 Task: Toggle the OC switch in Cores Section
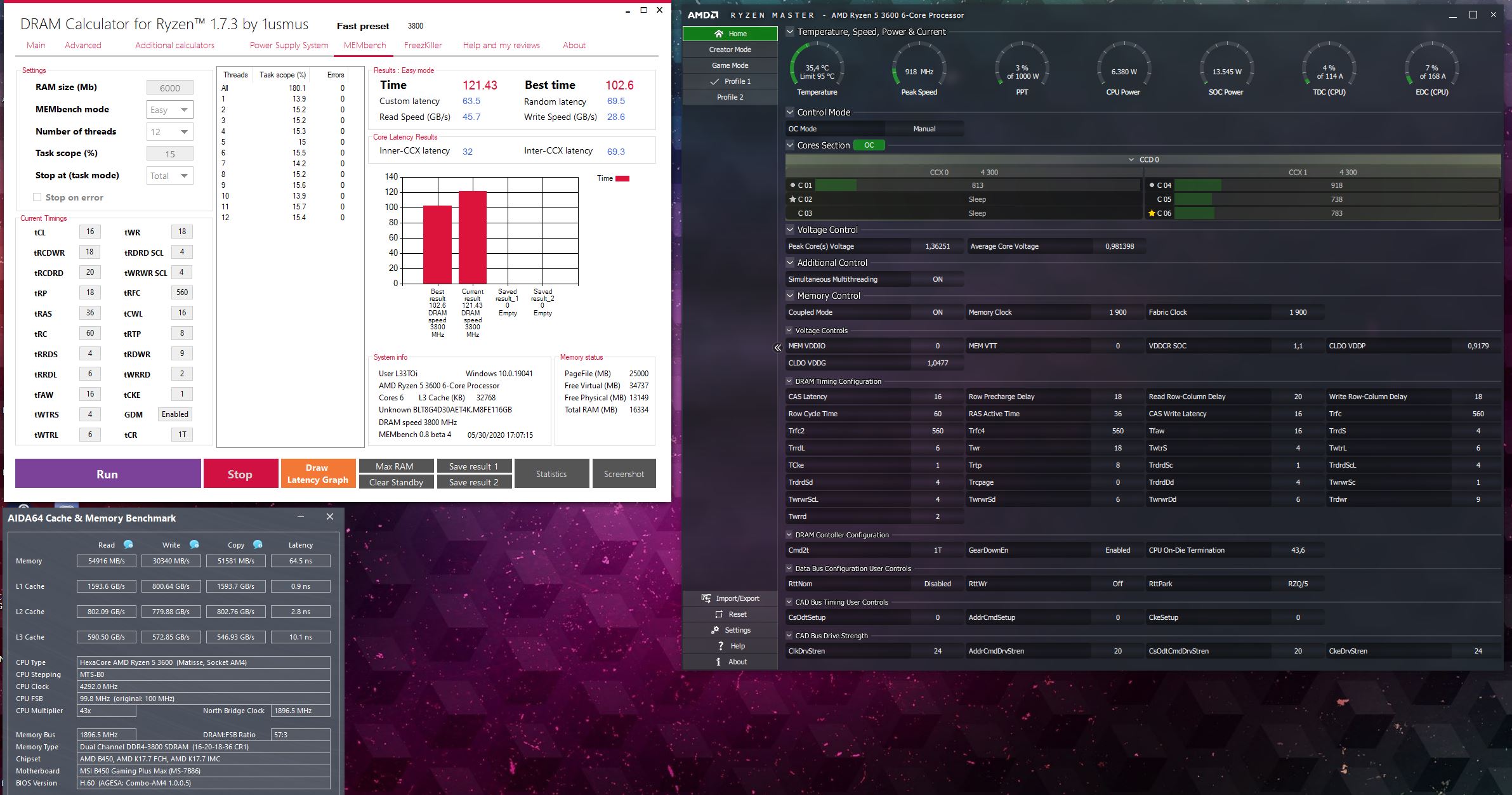(x=869, y=145)
